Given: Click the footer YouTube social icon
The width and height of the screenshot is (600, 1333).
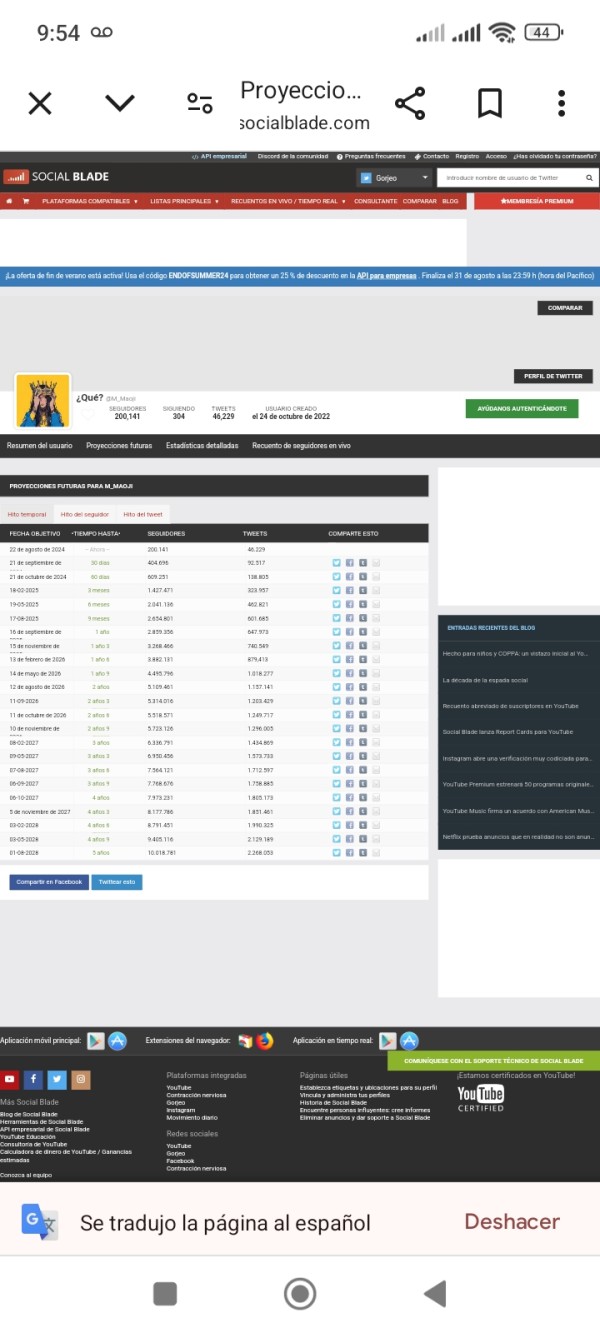Looking at the screenshot, I should click(x=10, y=1079).
